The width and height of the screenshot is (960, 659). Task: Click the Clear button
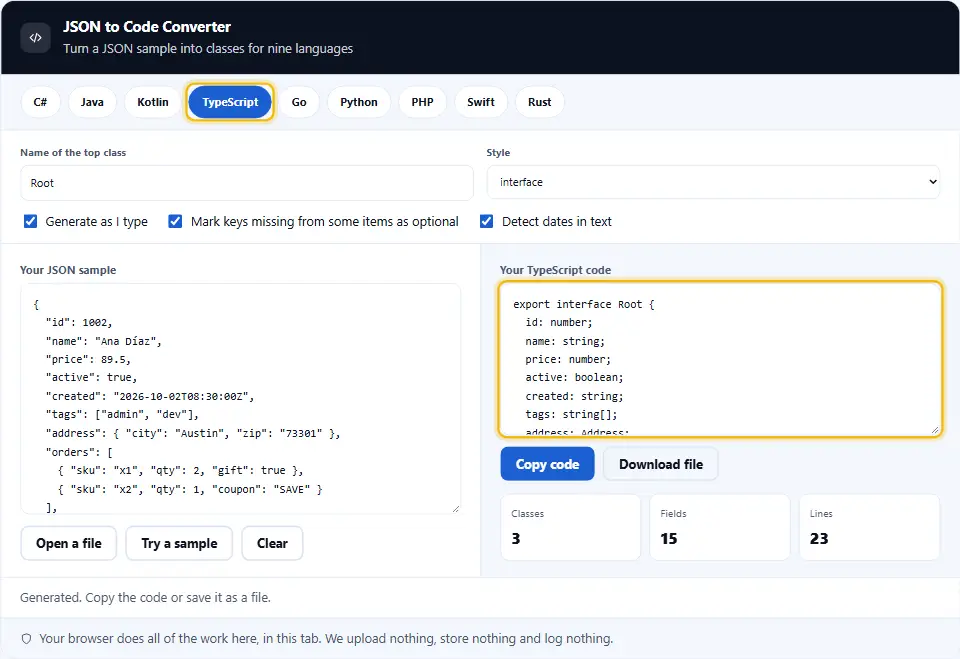272,543
